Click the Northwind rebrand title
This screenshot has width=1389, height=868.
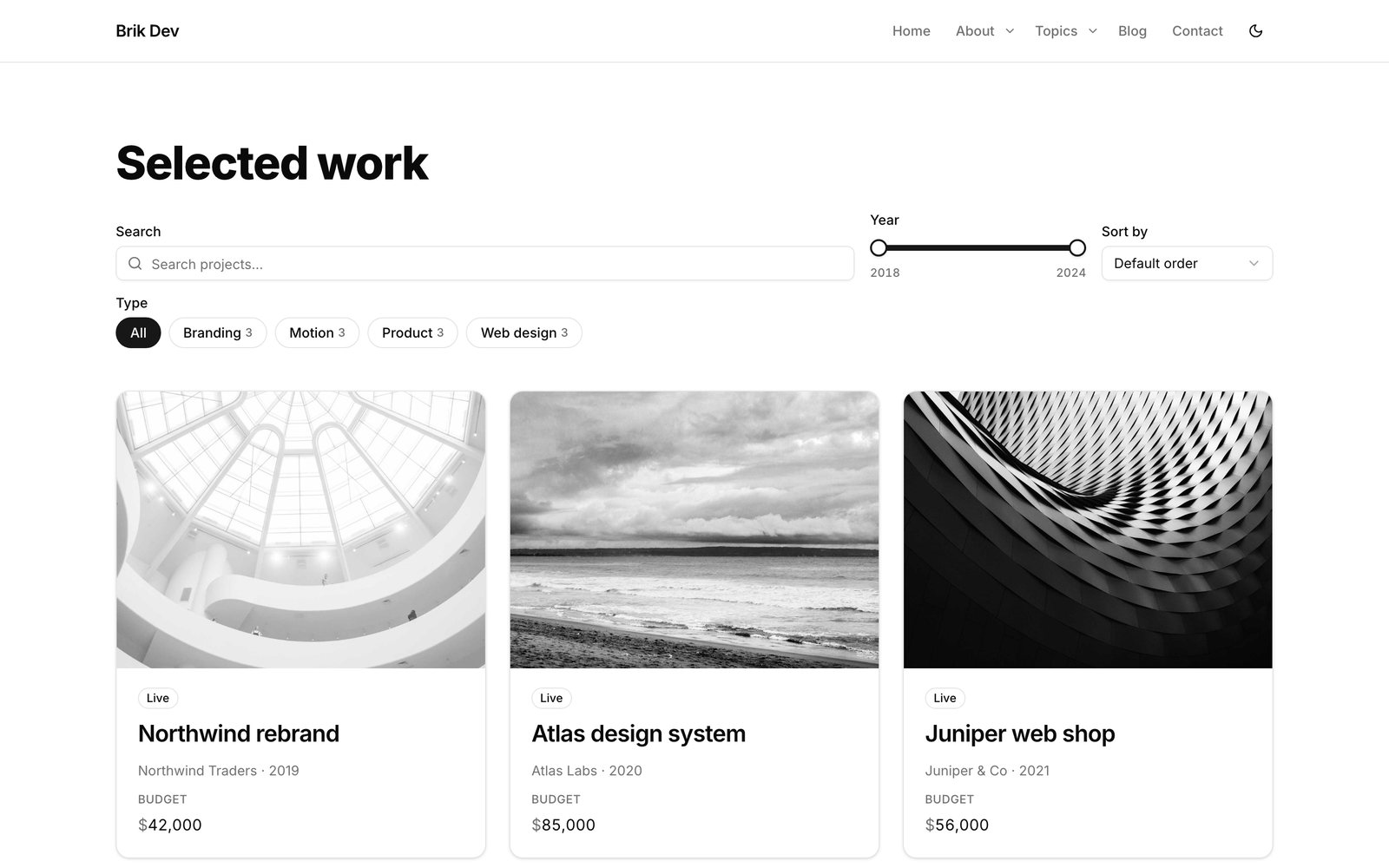[x=239, y=733]
